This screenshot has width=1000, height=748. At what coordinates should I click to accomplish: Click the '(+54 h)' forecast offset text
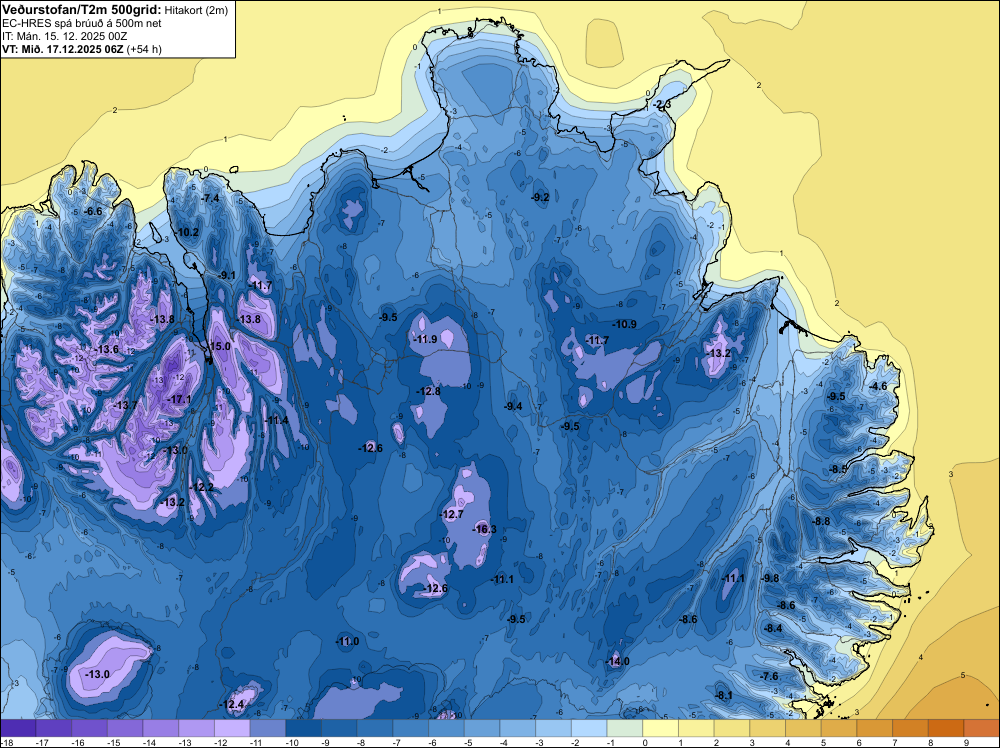[x=144, y=49]
